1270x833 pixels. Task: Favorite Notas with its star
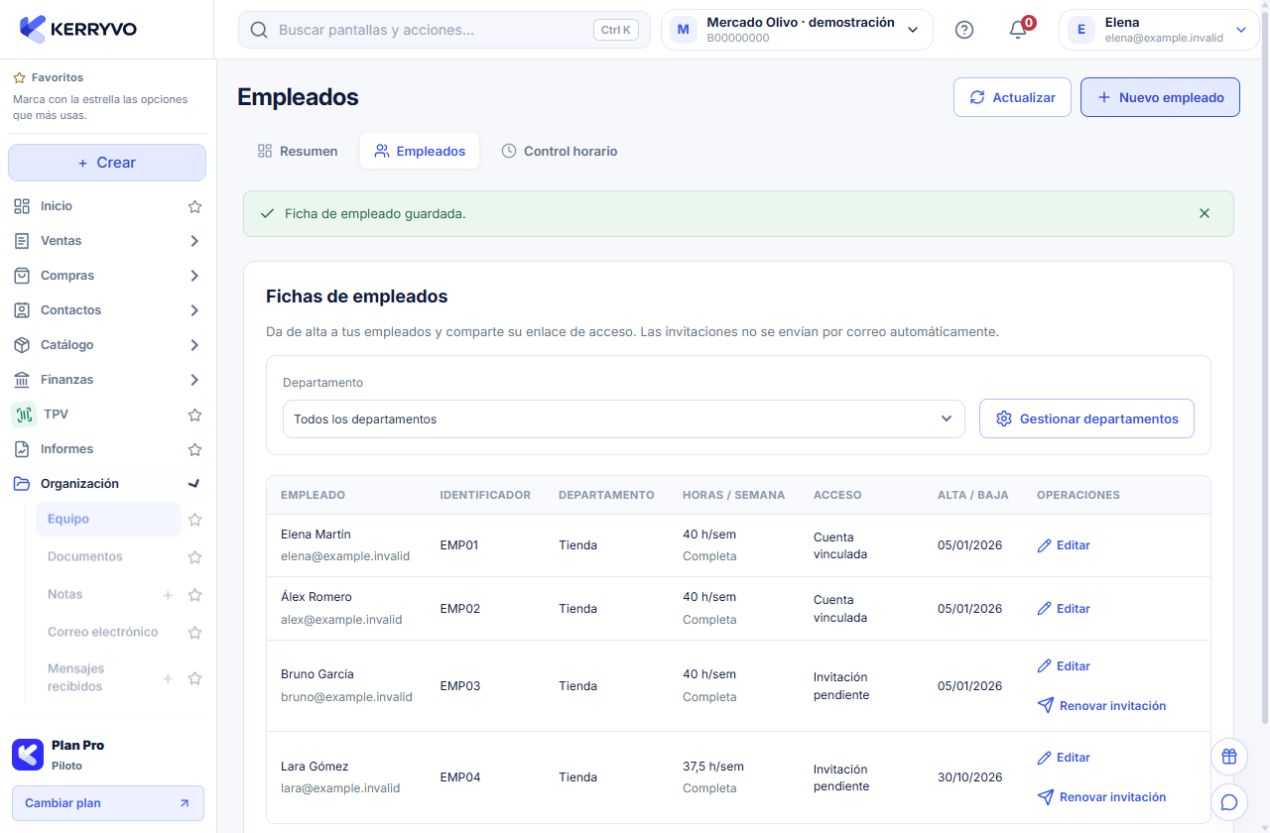[x=195, y=595]
